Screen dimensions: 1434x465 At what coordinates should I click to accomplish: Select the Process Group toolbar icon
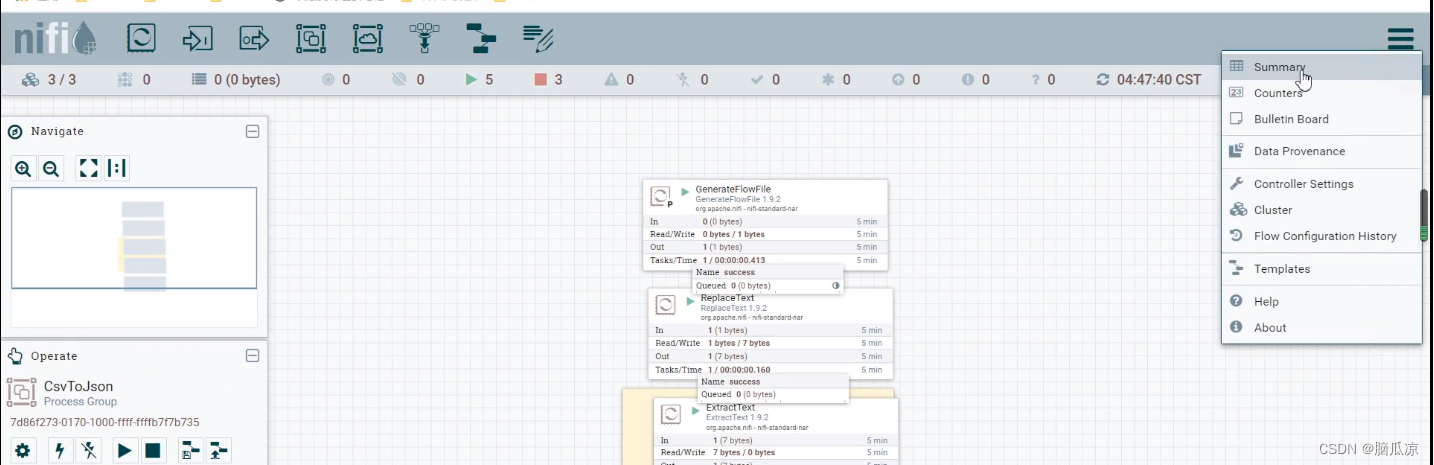pos(311,39)
